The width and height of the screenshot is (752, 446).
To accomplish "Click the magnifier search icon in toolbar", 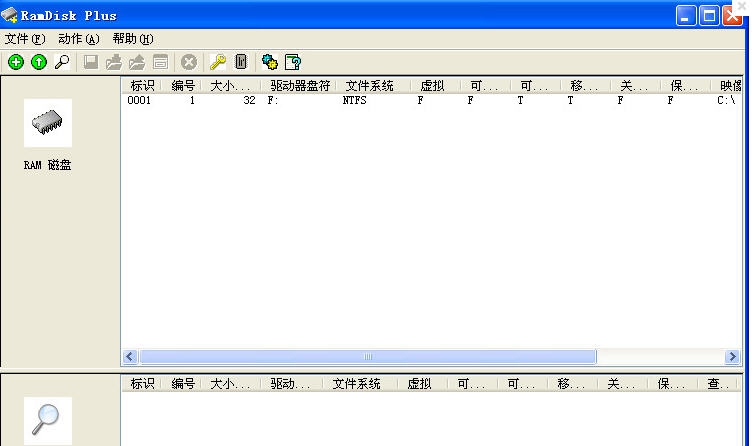I will pyautogui.click(x=62, y=62).
